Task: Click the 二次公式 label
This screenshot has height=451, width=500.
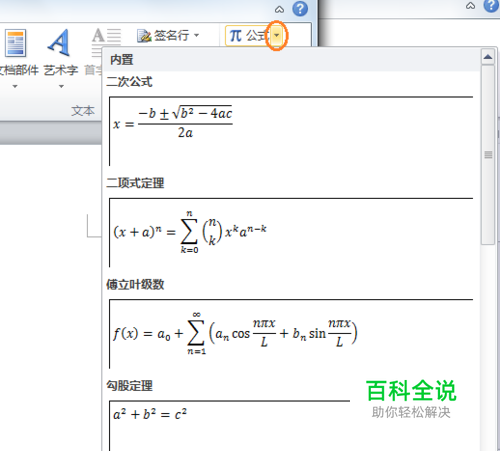Action: tap(129, 82)
